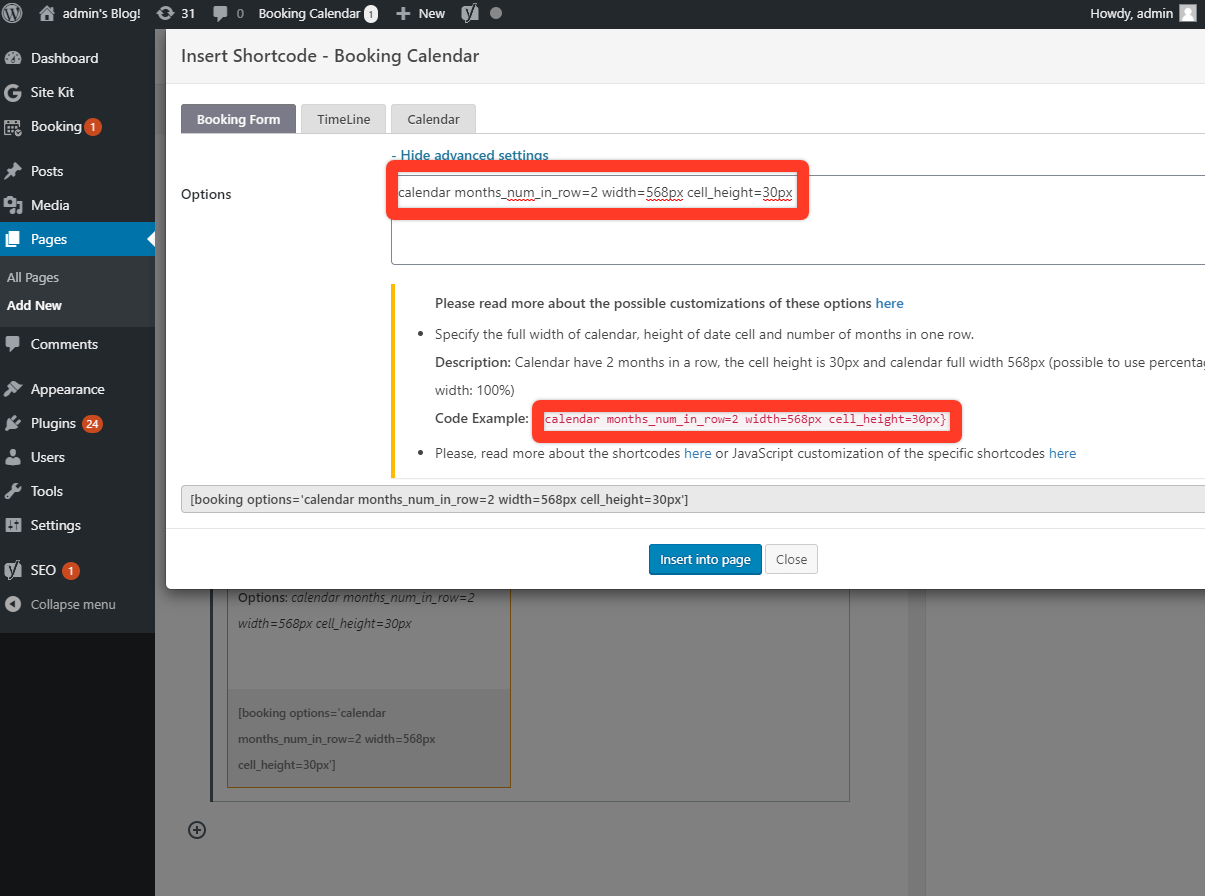Open Site Kit menu item
1205x896 pixels.
pyautogui.click(x=77, y=92)
